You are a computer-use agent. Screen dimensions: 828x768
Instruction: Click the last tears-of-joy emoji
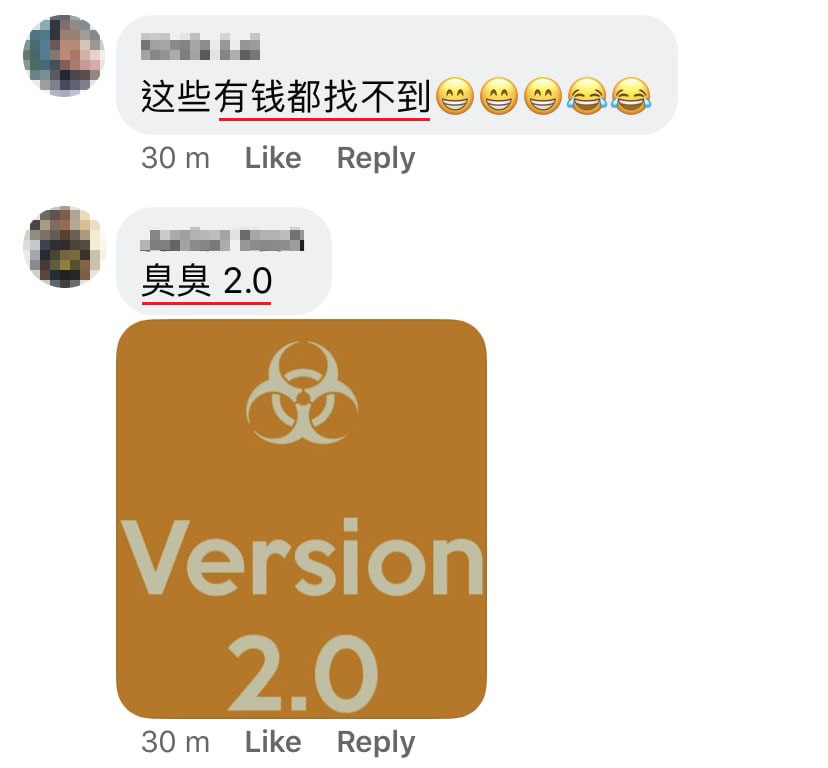click(632, 96)
